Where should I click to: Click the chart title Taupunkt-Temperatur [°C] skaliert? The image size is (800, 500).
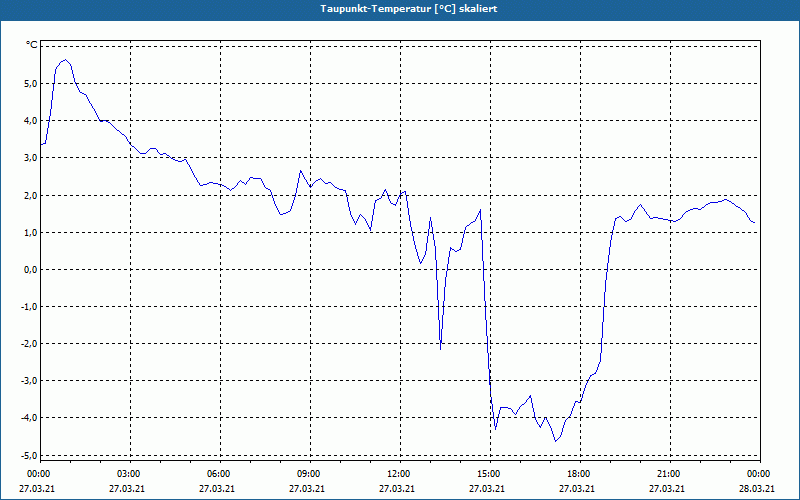(409, 9)
